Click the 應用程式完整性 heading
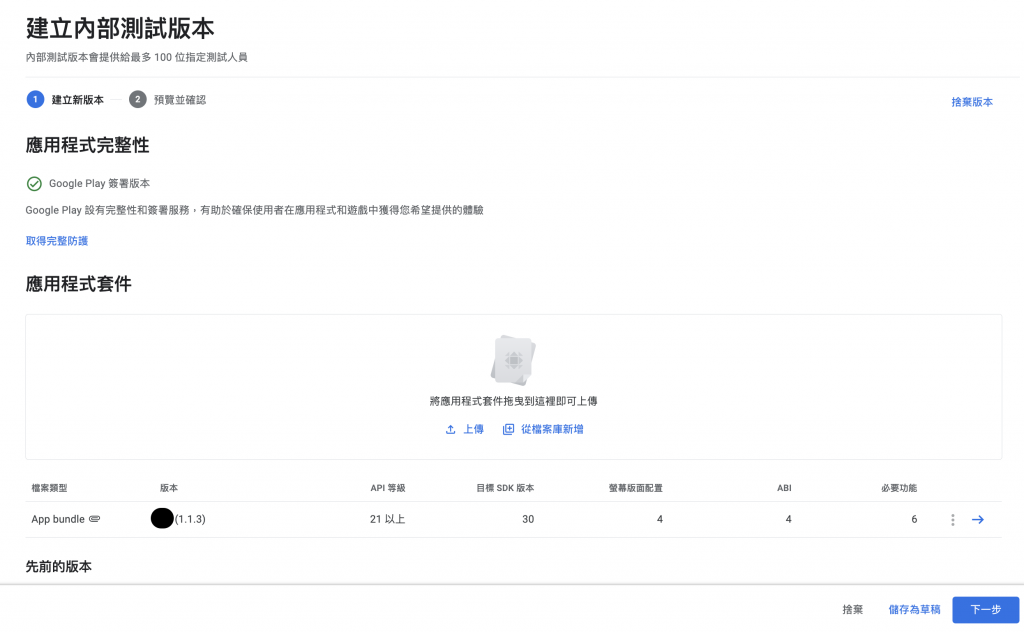The height and width of the screenshot is (632, 1024). coord(88,145)
